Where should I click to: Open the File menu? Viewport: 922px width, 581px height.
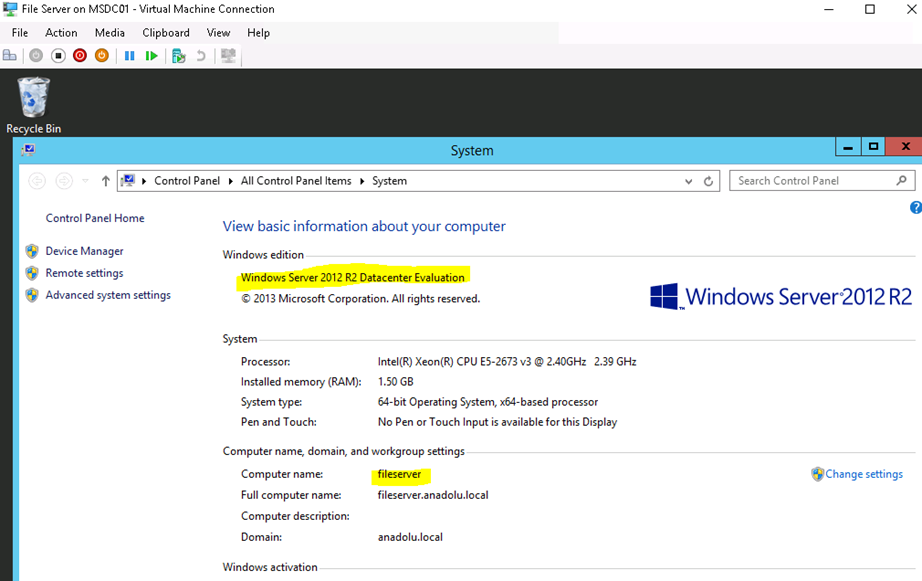(x=19, y=33)
